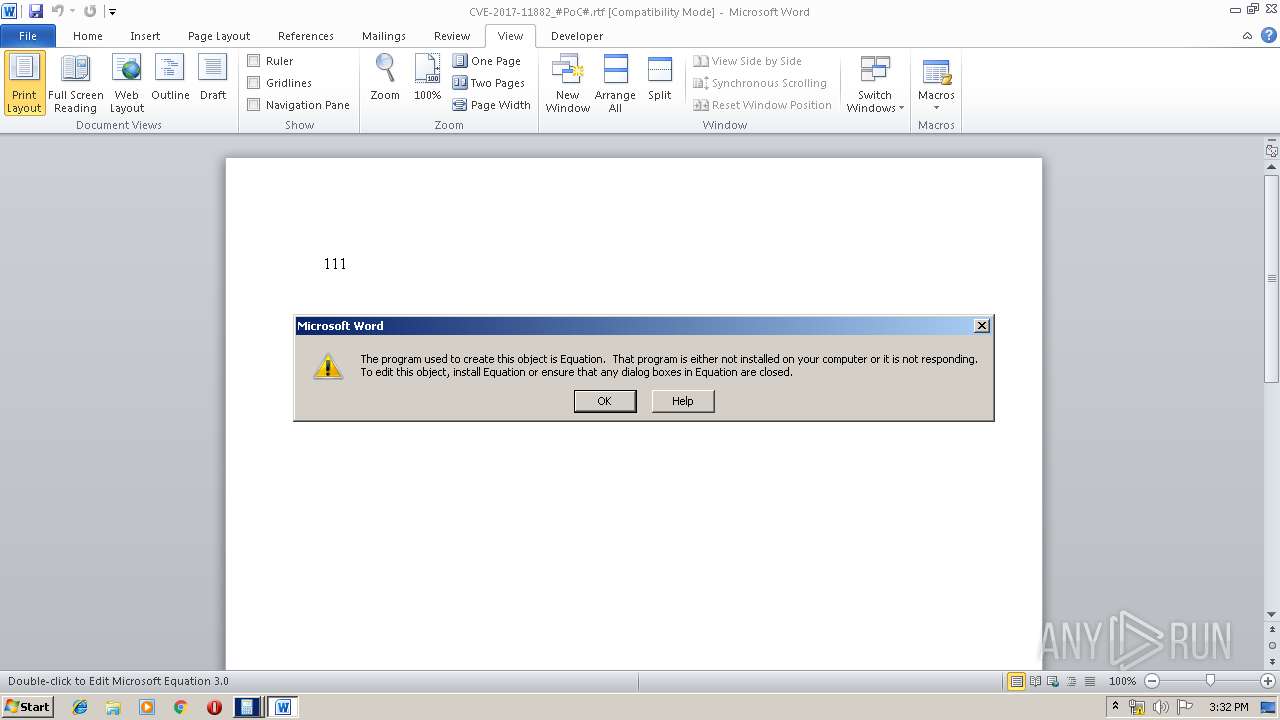Screen dimensions: 1280x720
Task: Switch to the Home tab
Action: tap(88, 36)
